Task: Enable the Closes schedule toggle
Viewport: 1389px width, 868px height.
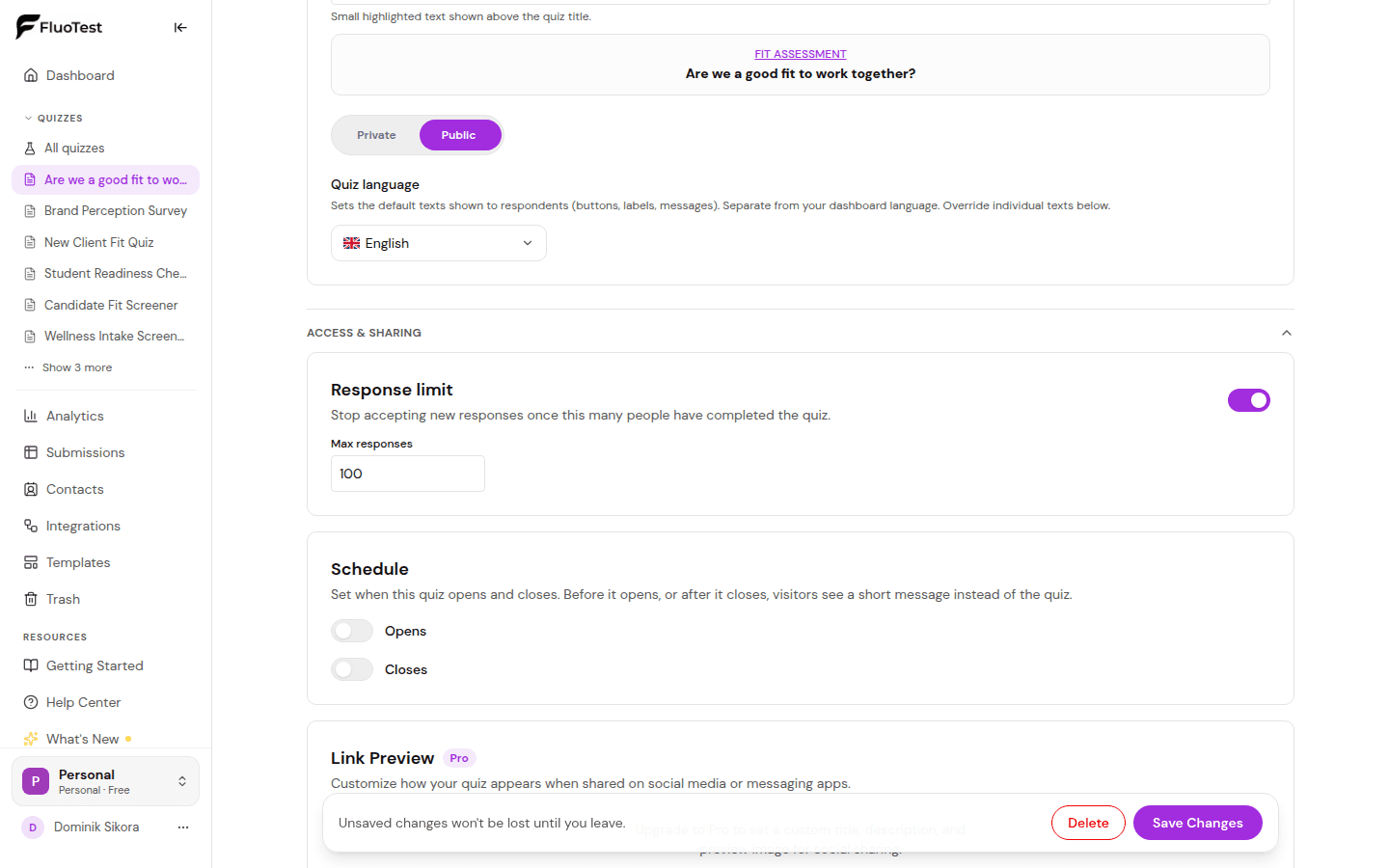Action: pyautogui.click(x=352, y=669)
